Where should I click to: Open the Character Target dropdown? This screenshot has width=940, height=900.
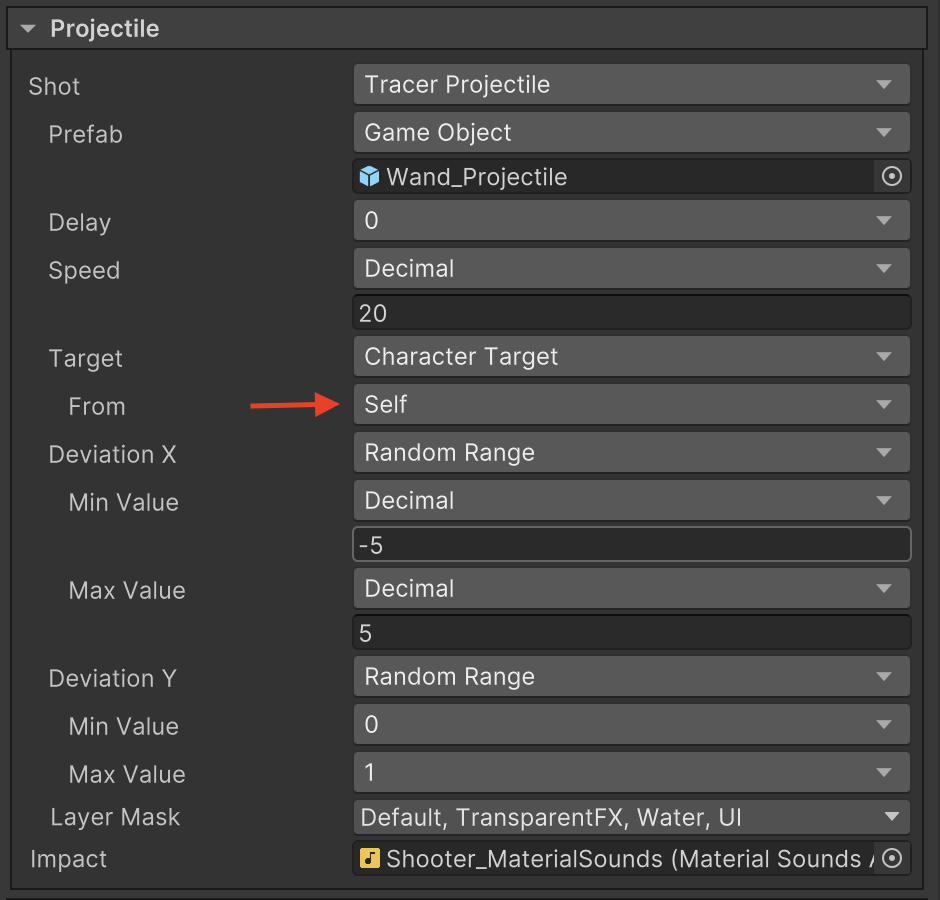pyautogui.click(x=631, y=357)
